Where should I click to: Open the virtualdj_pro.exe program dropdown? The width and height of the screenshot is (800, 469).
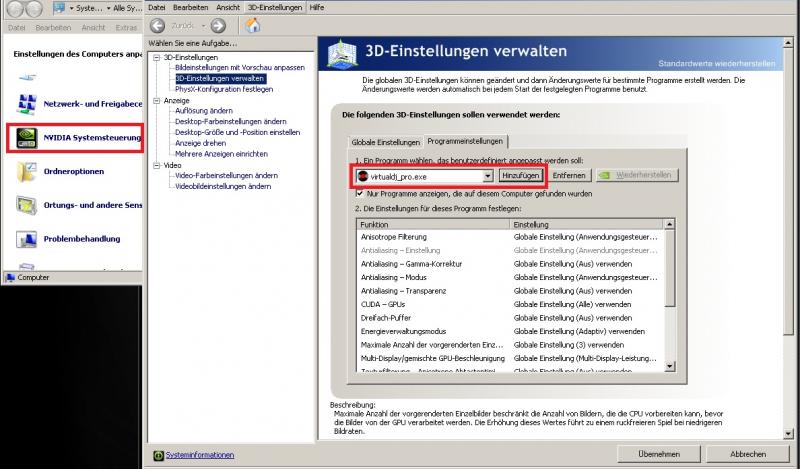(488, 176)
